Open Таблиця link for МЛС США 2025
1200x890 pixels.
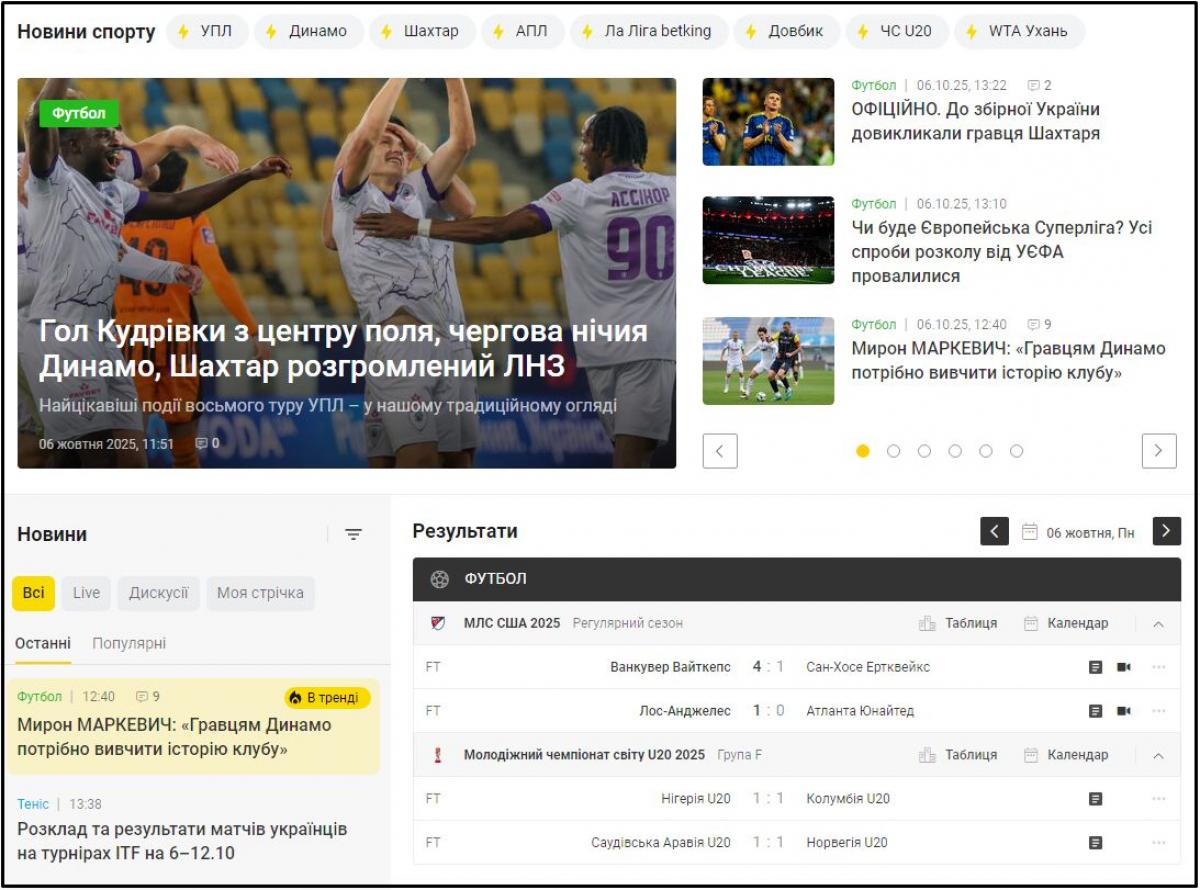[x=958, y=623]
